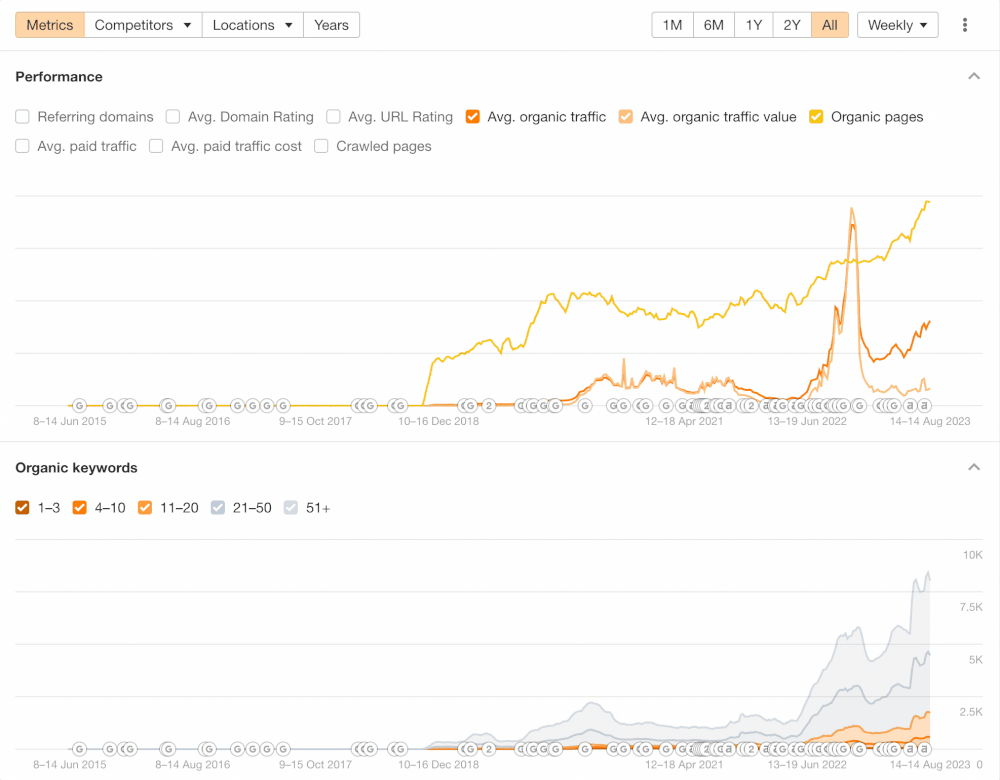
Task: Collapse the Organic keywords section chevron
Action: [974, 468]
